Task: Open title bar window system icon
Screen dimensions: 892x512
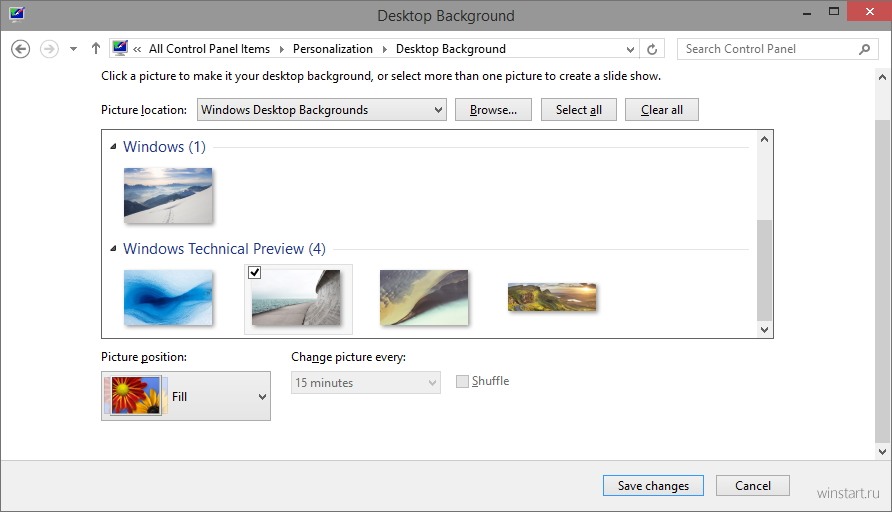Action: (16, 13)
